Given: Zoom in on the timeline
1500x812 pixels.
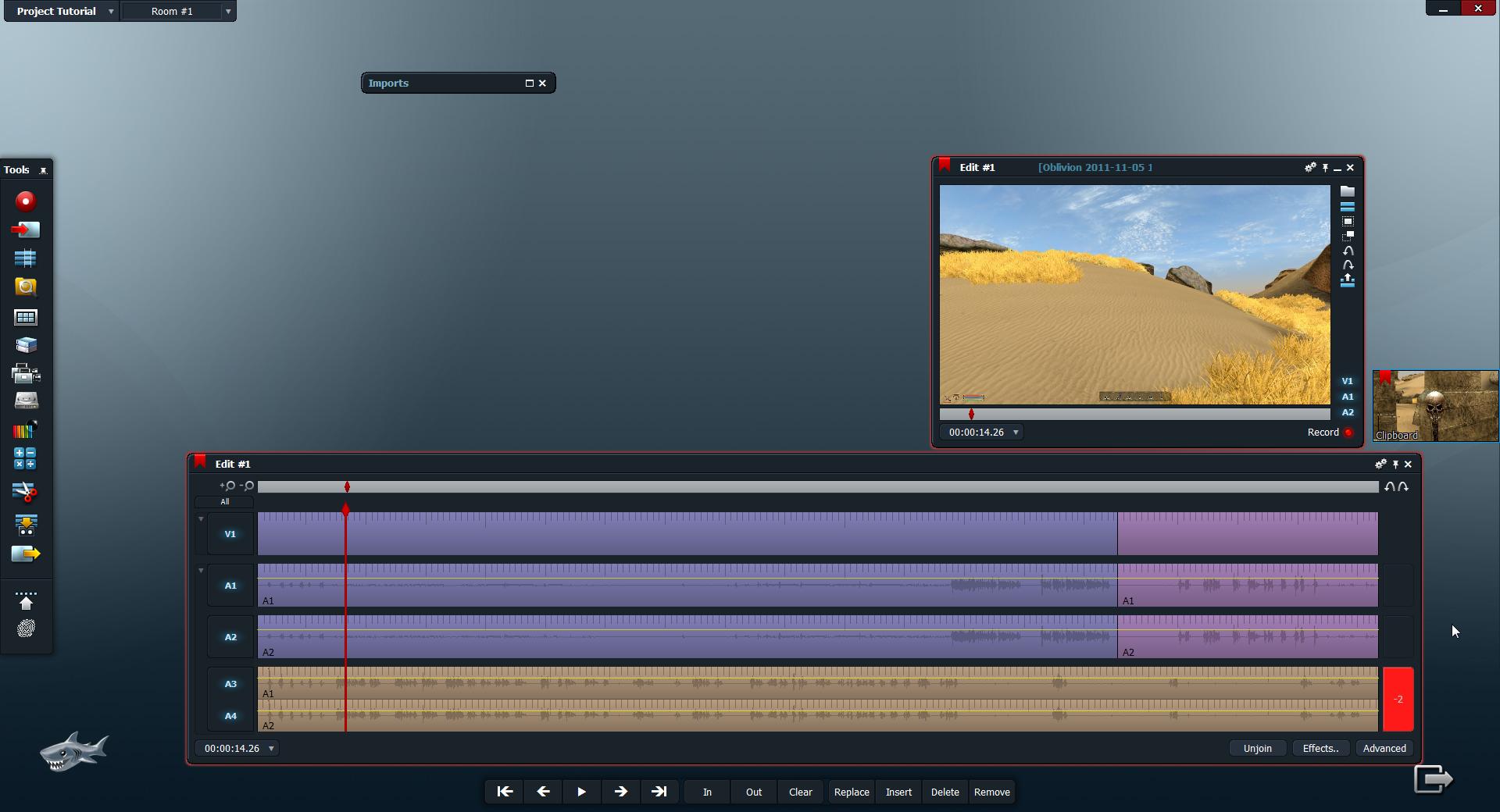Looking at the screenshot, I should click(x=227, y=486).
